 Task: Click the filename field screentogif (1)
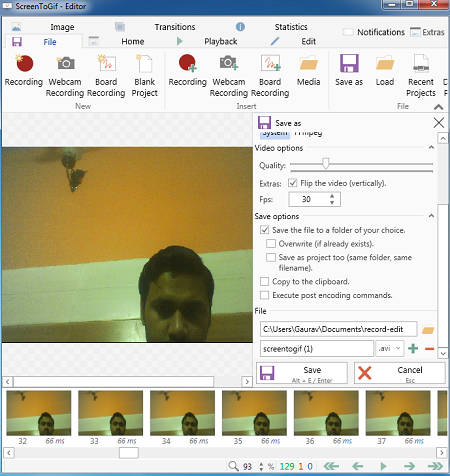(x=317, y=349)
